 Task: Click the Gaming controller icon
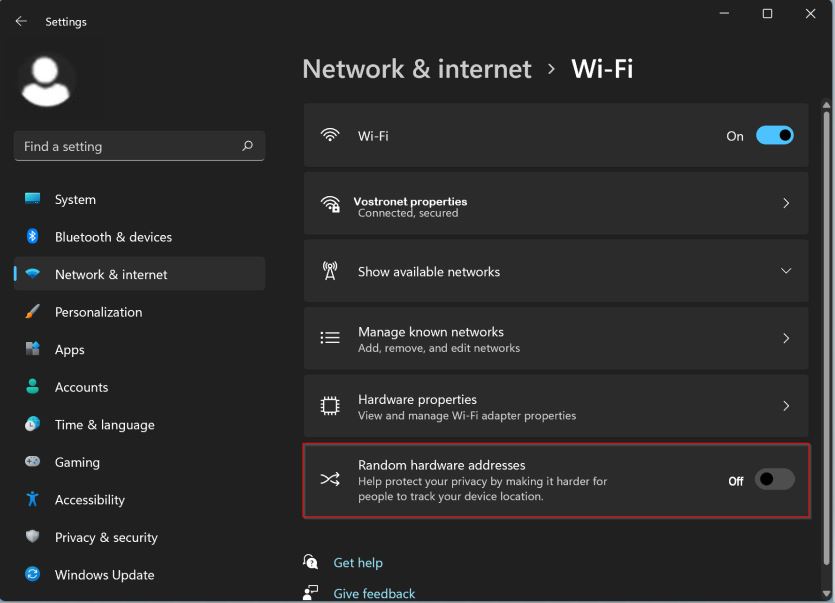click(x=32, y=461)
